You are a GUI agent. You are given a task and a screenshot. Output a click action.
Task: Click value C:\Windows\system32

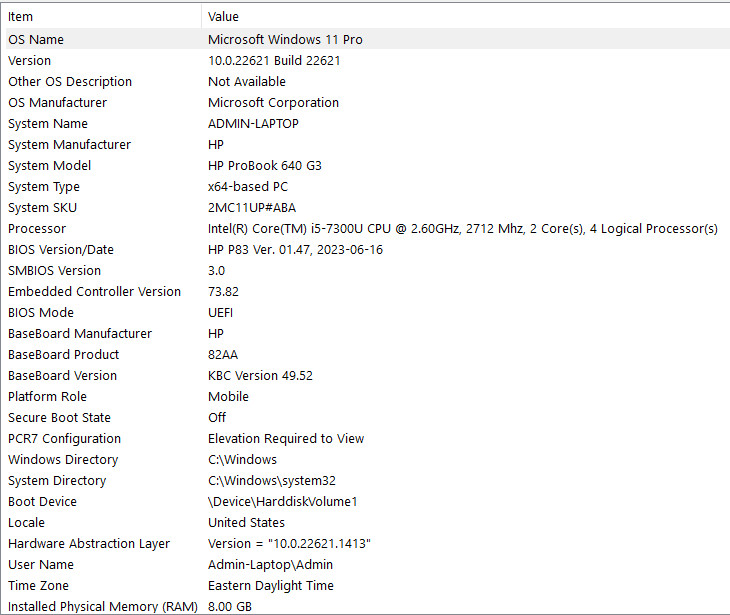(271, 480)
